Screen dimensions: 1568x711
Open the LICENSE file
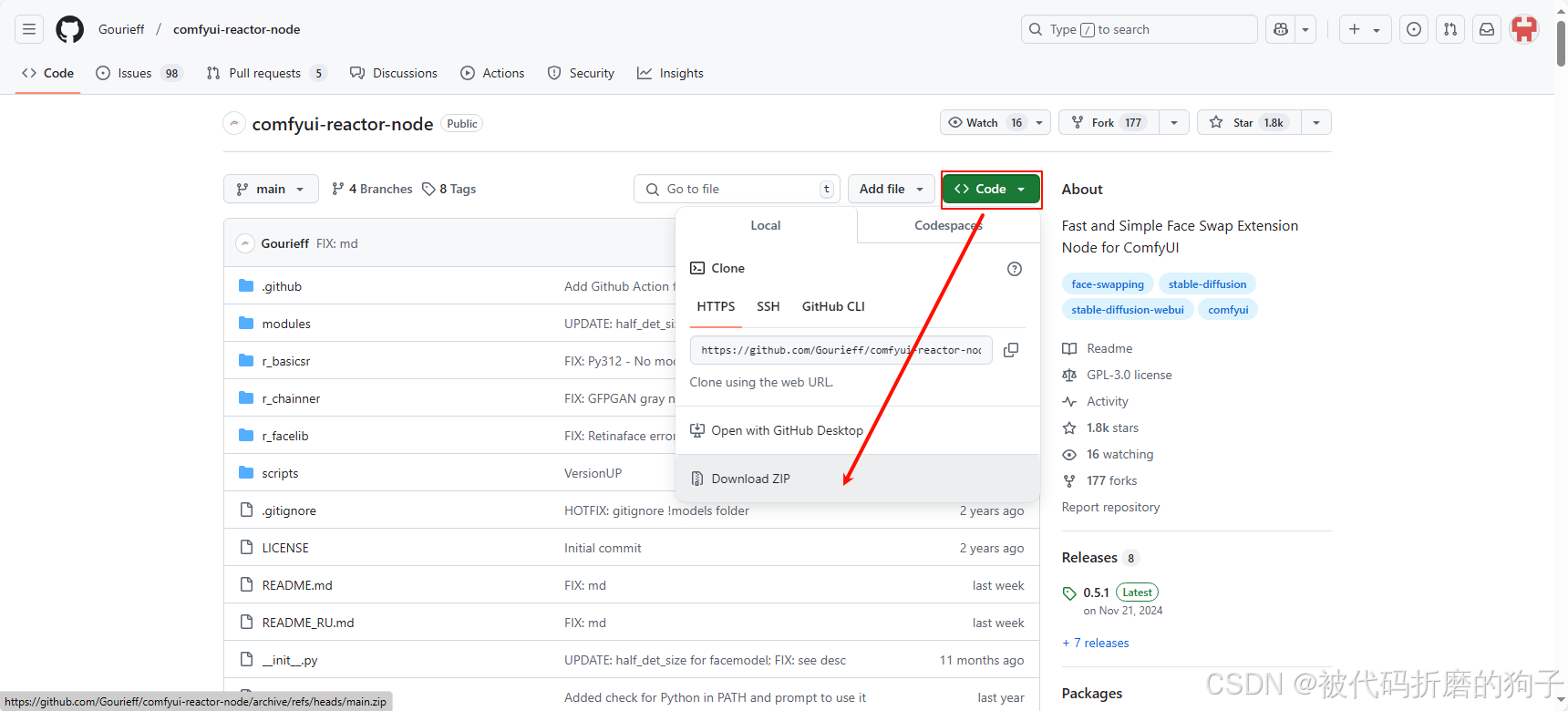pos(285,548)
